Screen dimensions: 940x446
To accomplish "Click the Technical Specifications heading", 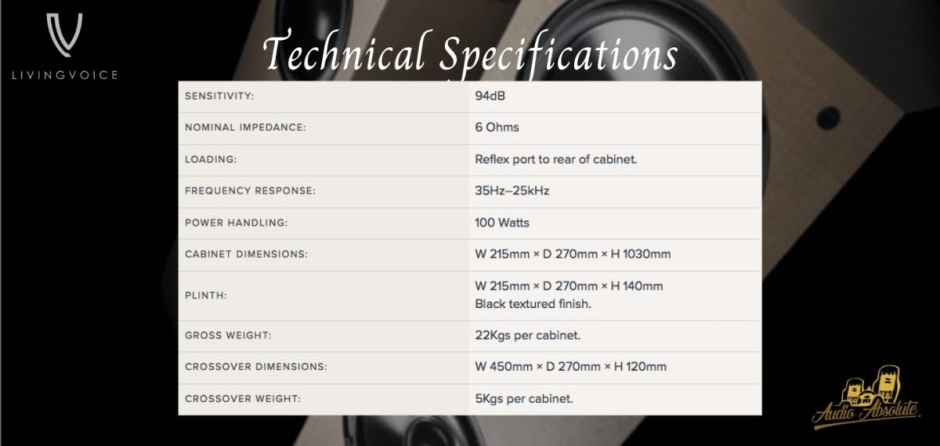I will [469, 53].
